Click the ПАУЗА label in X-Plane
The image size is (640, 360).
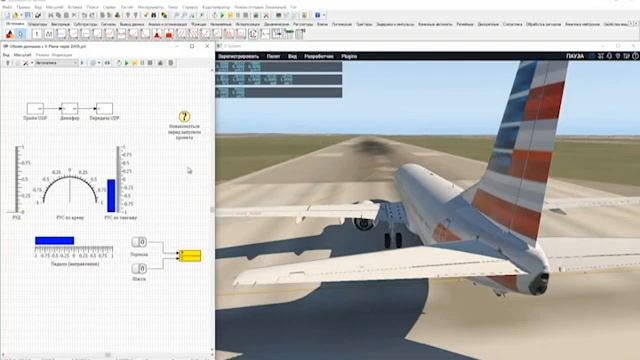[x=575, y=56]
